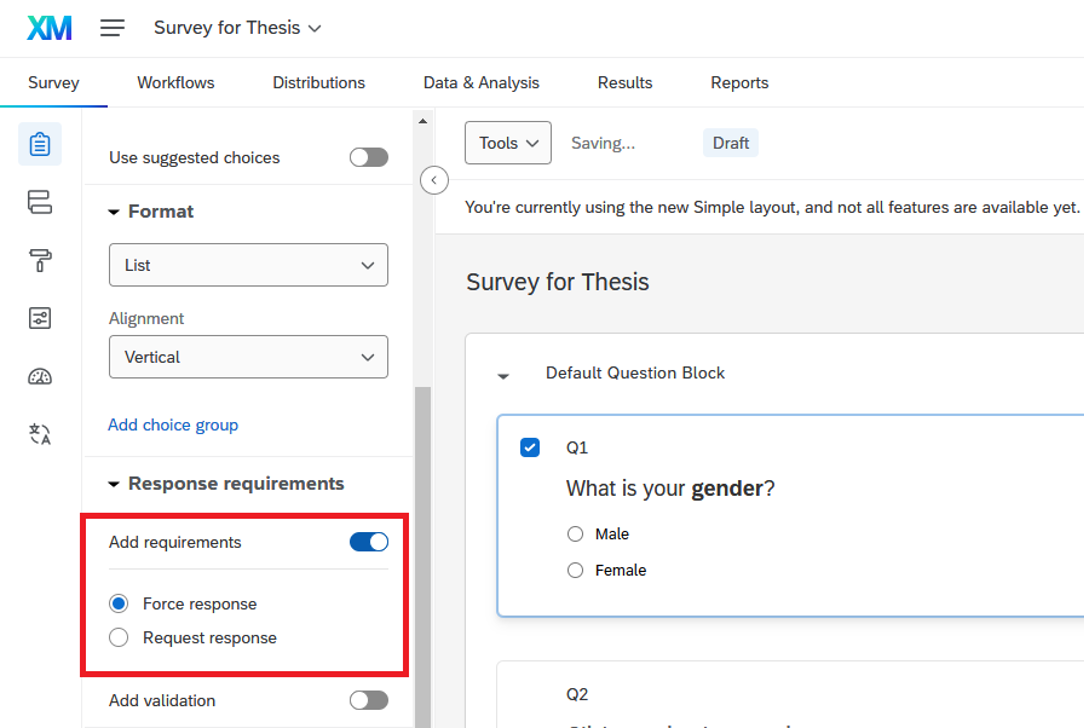Uncheck the Q1 question checkbox
1084x728 pixels.
(530, 448)
